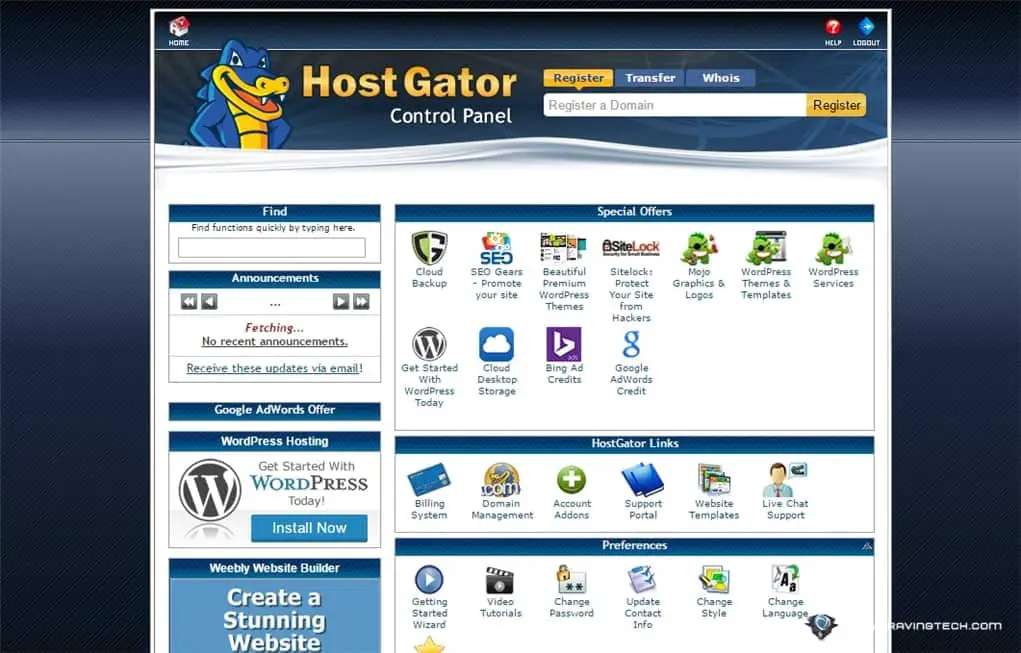Click Weebly Create a Stunning Website banner
This screenshot has width=1021, height=653.
tap(274, 616)
